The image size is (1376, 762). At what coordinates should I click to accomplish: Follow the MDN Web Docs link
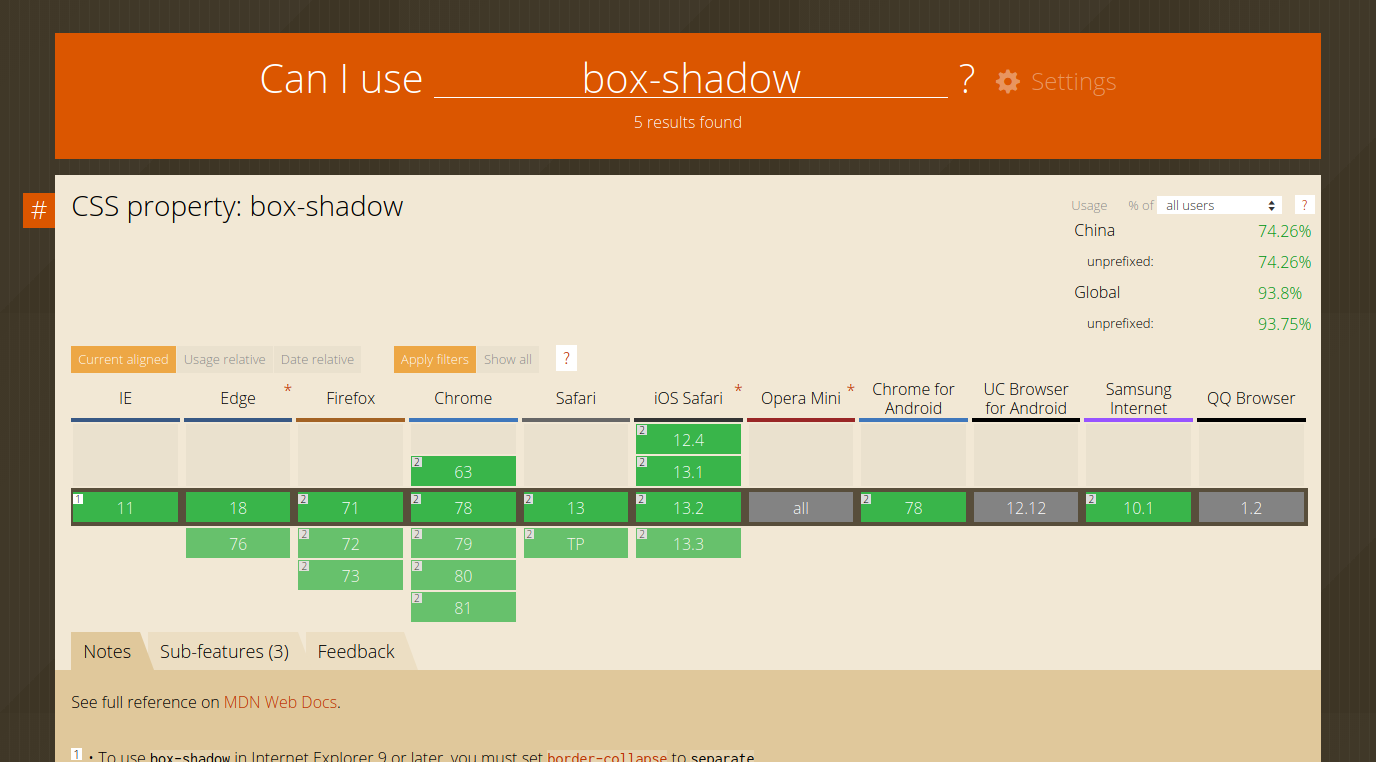(x=280, y=702)
